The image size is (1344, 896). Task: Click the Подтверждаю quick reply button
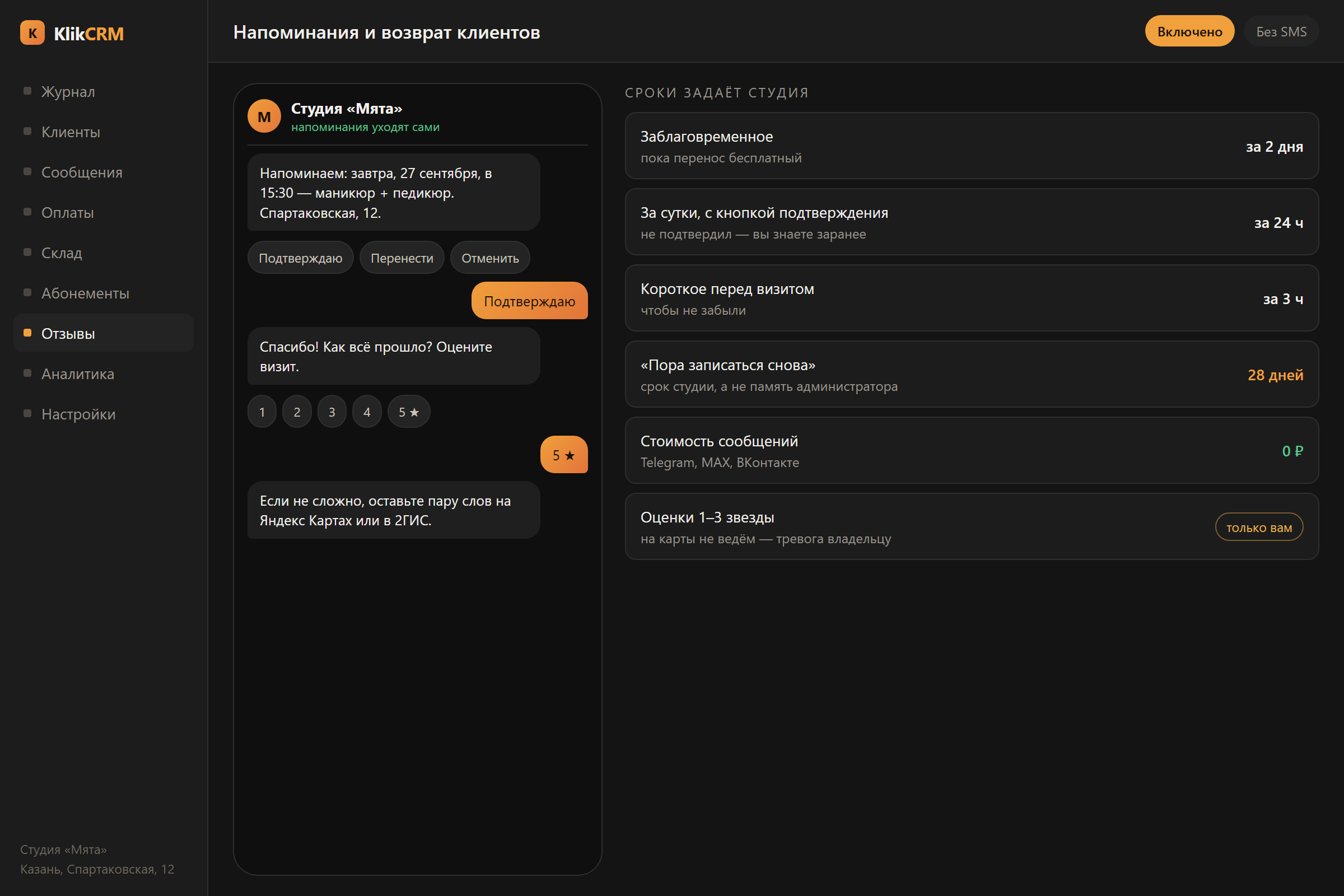(x=301, y=258)
